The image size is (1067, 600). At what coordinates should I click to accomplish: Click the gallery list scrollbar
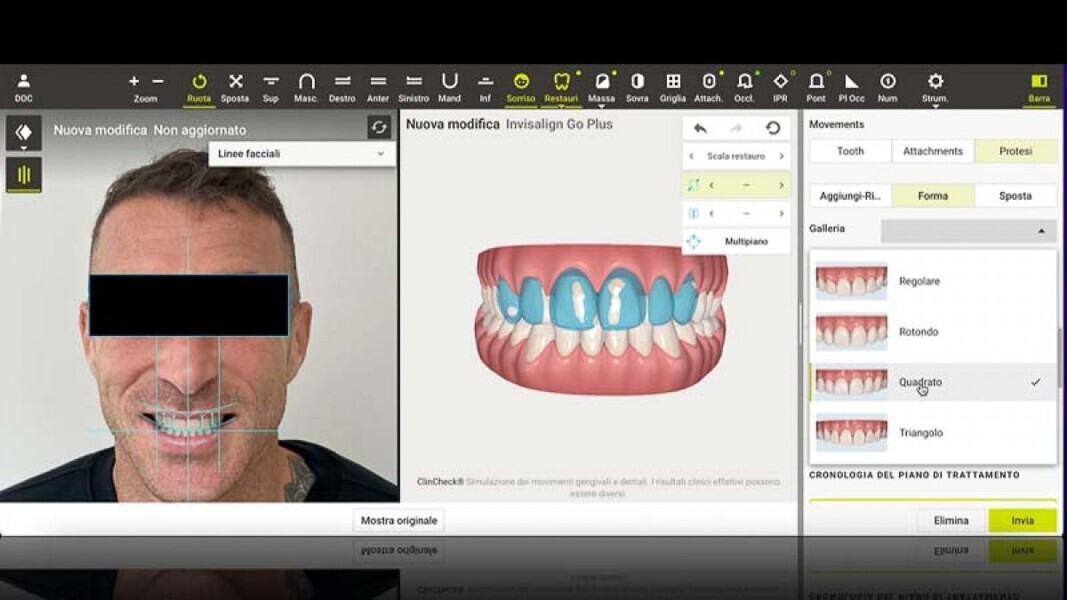click(x=1058, y=360)
